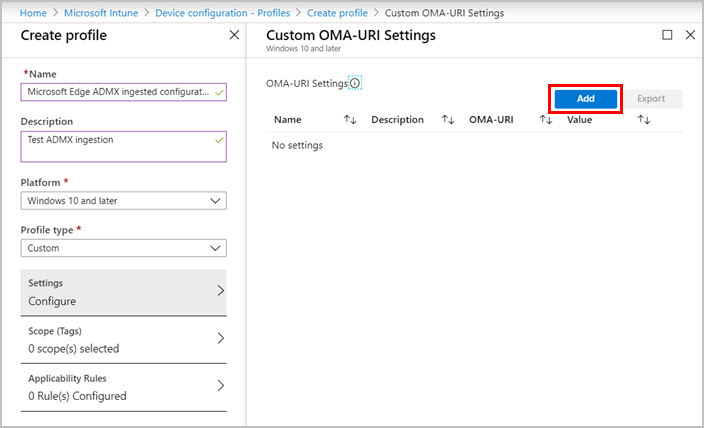Expand the Settings Configure section

123,292
